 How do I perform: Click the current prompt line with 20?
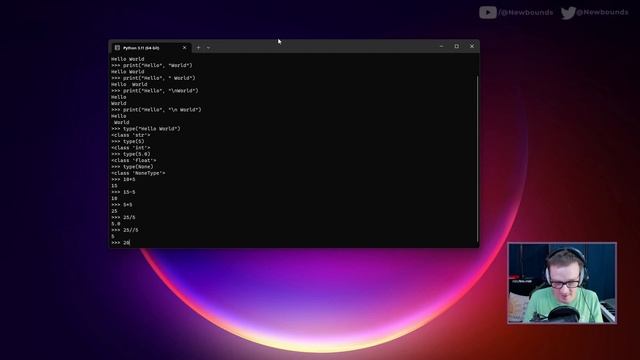point(120,243)
